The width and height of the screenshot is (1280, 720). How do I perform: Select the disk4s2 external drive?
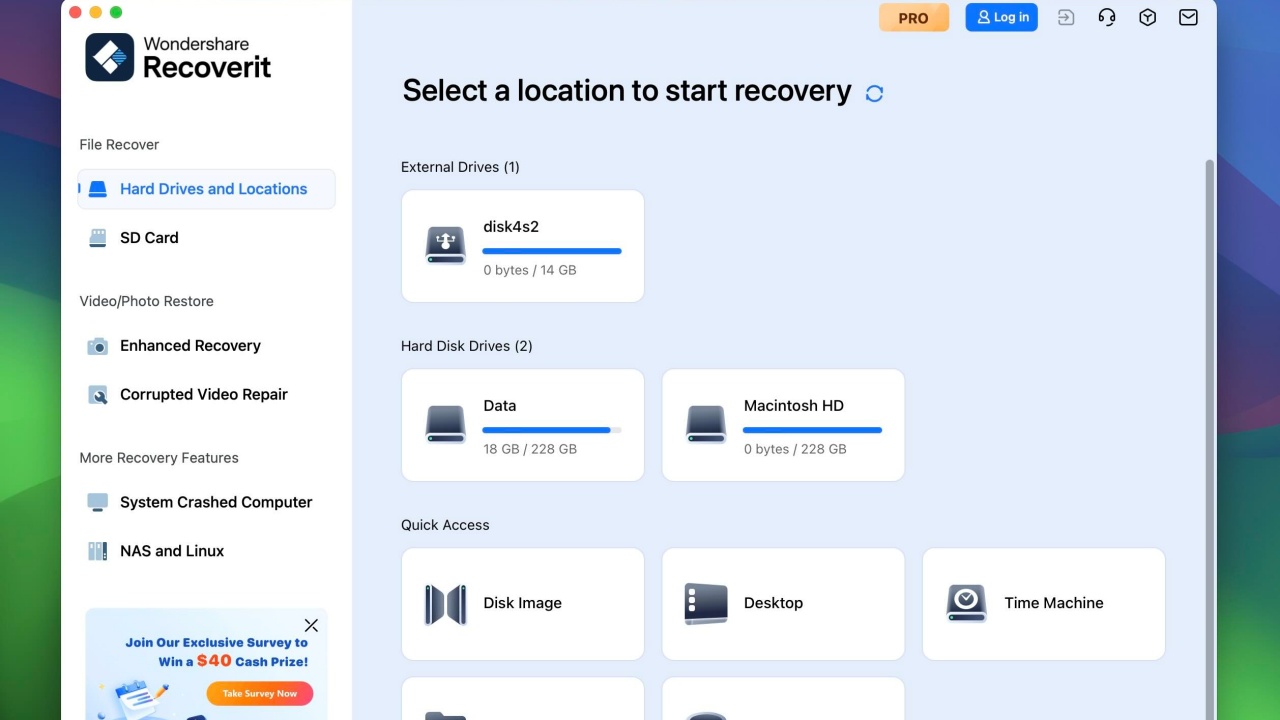(522, 245)
